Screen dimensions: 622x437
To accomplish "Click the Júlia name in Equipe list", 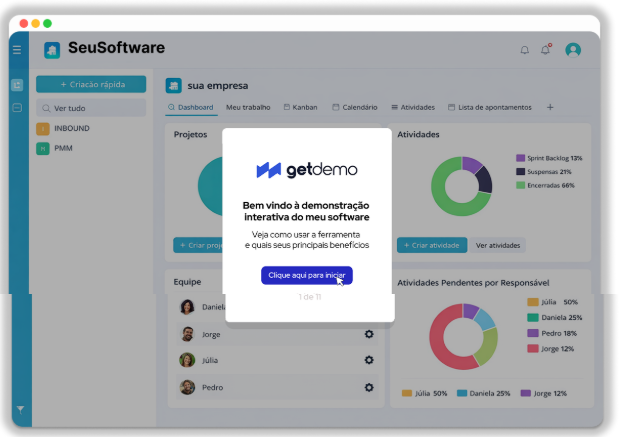I will (210, 360).
